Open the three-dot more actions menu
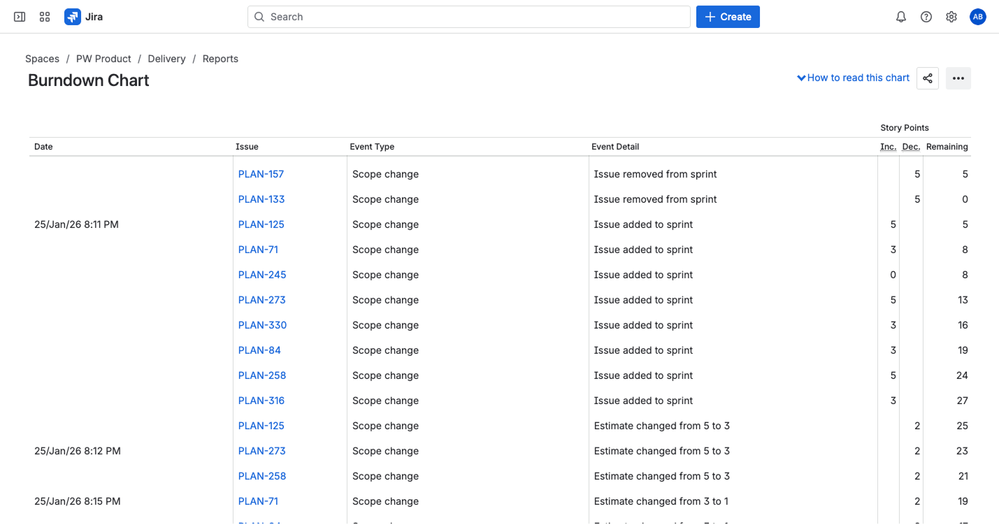 pos(958,78)
